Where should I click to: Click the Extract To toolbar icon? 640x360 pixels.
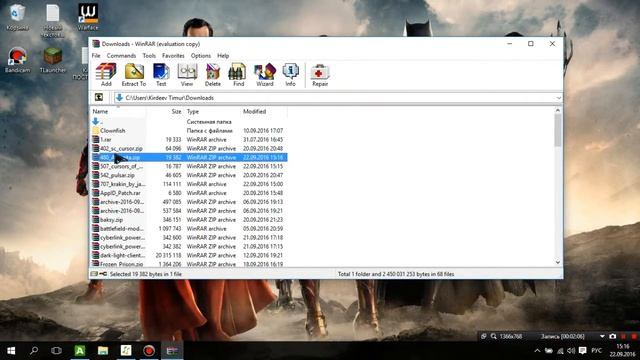tap(134, 75)
